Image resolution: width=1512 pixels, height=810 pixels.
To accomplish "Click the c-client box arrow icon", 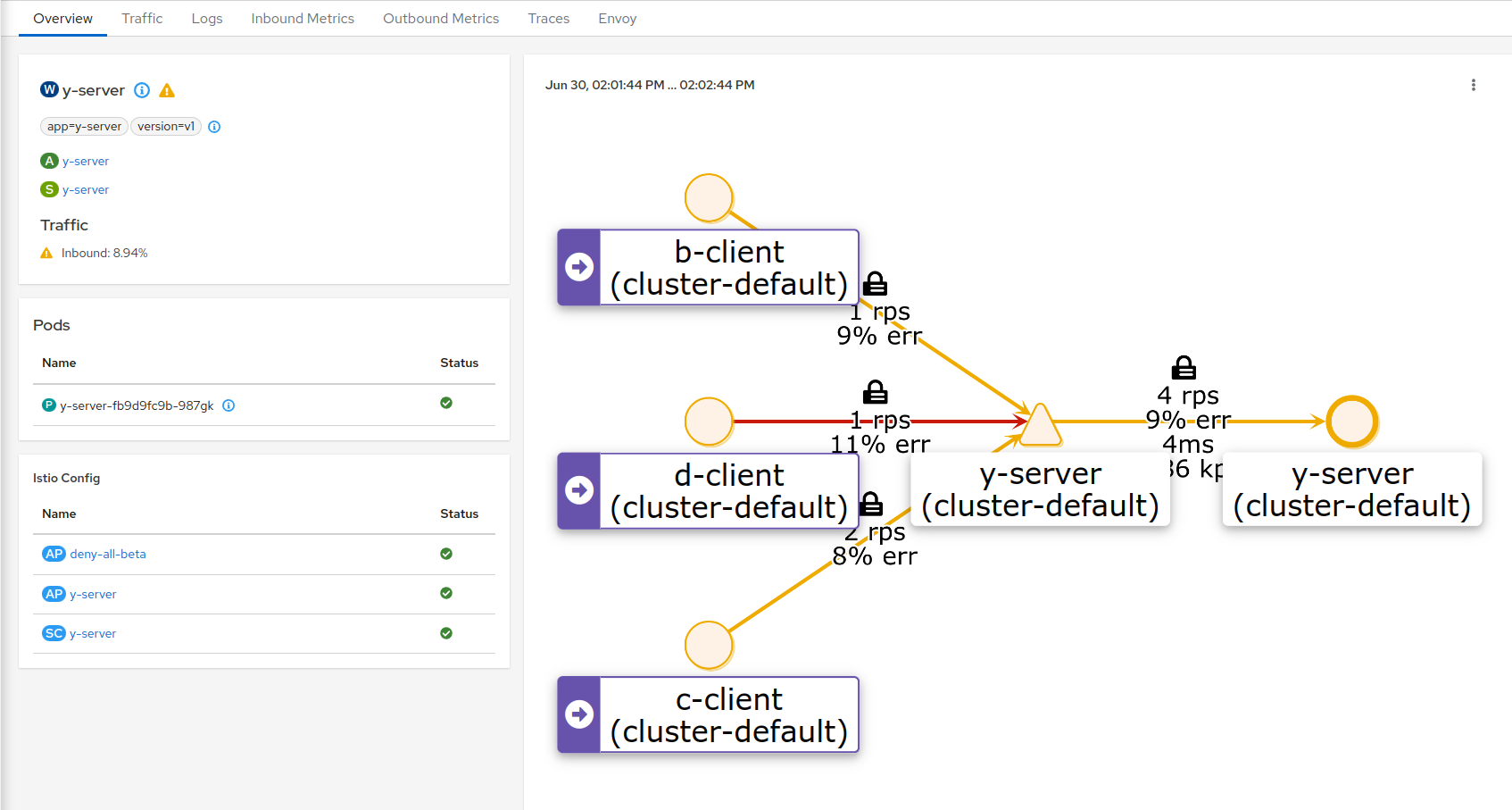I will tap(579, 714).
